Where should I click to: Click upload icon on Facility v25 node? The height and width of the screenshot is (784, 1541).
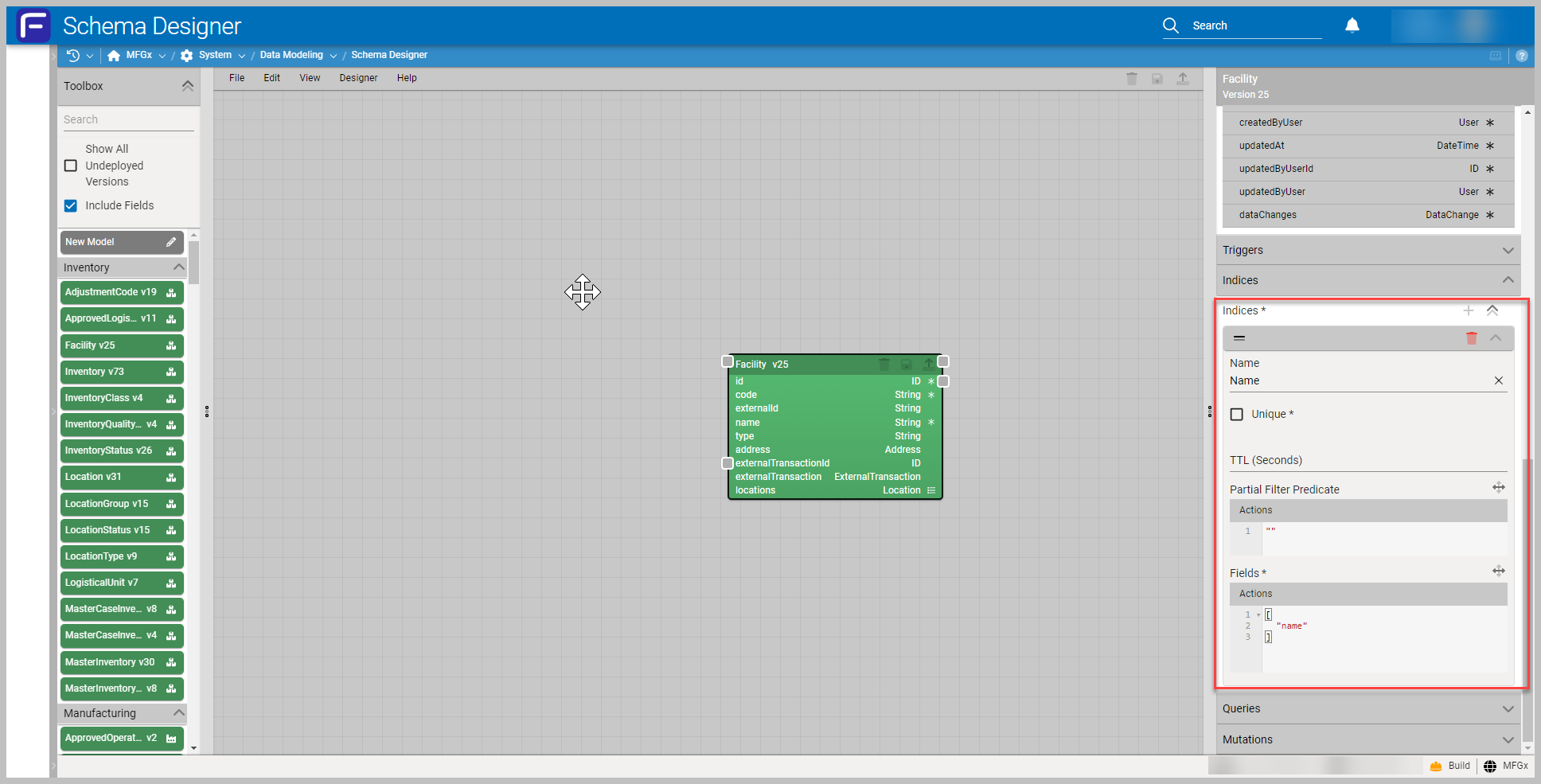928,365
